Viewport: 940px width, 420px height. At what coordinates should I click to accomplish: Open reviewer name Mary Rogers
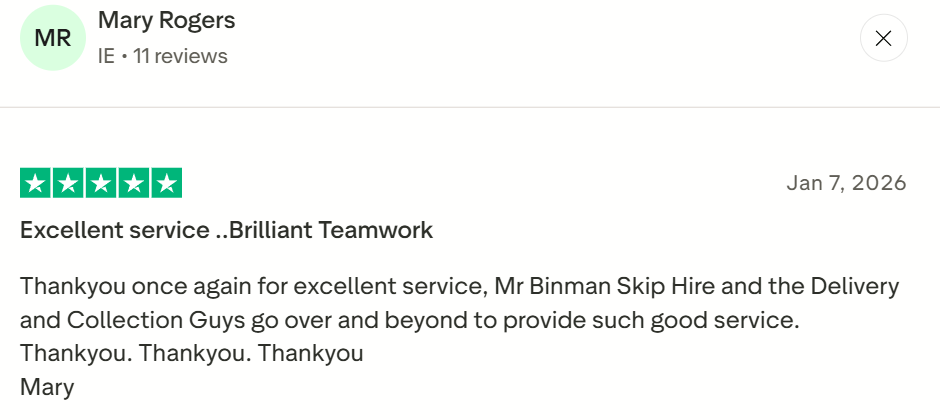pos(167,20)
